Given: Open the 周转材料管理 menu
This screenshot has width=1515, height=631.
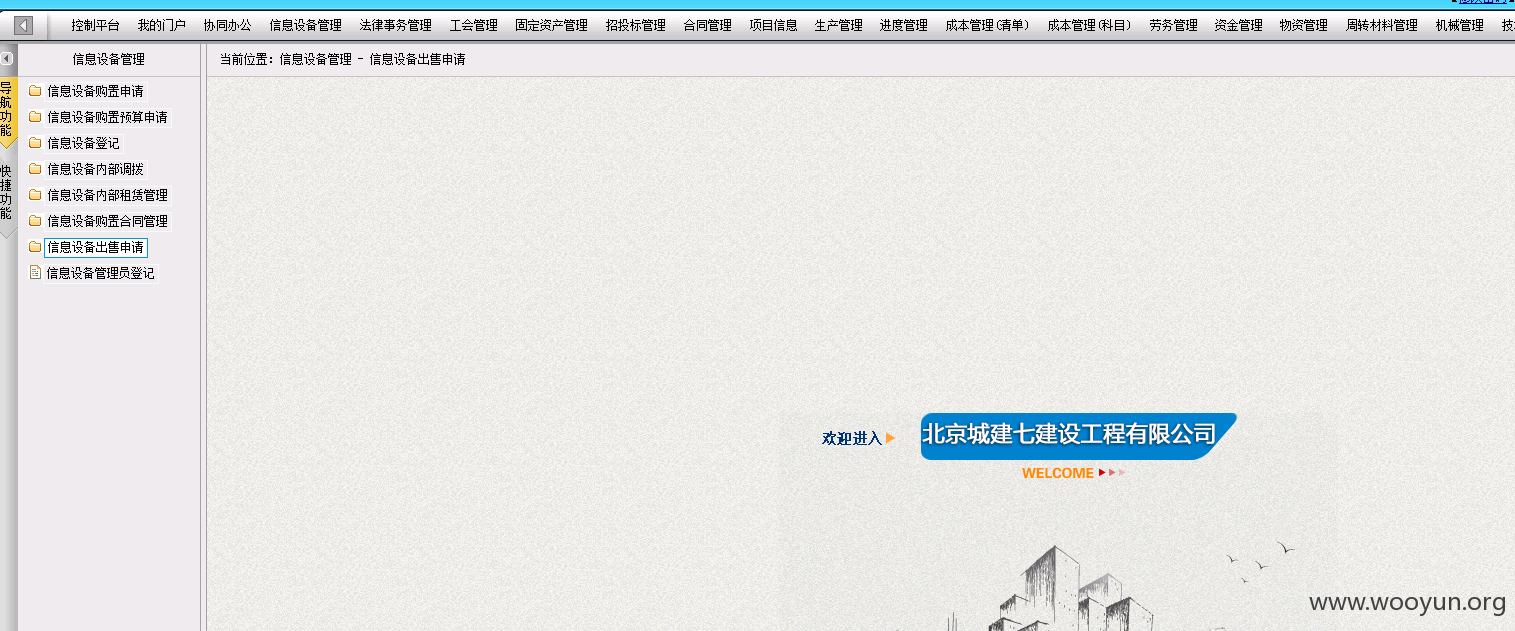Looking at the screenshot, I should (x=1381, y=26).
